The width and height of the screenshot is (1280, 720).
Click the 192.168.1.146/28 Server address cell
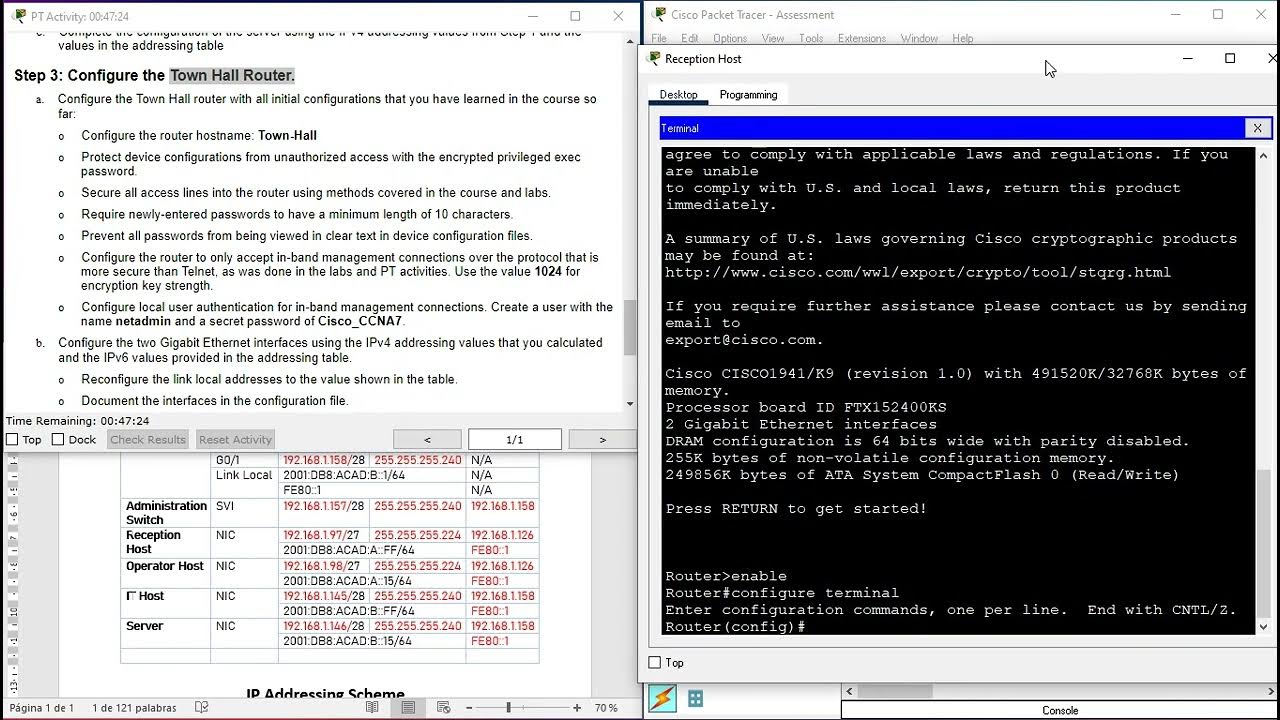(x=324, y=626)
